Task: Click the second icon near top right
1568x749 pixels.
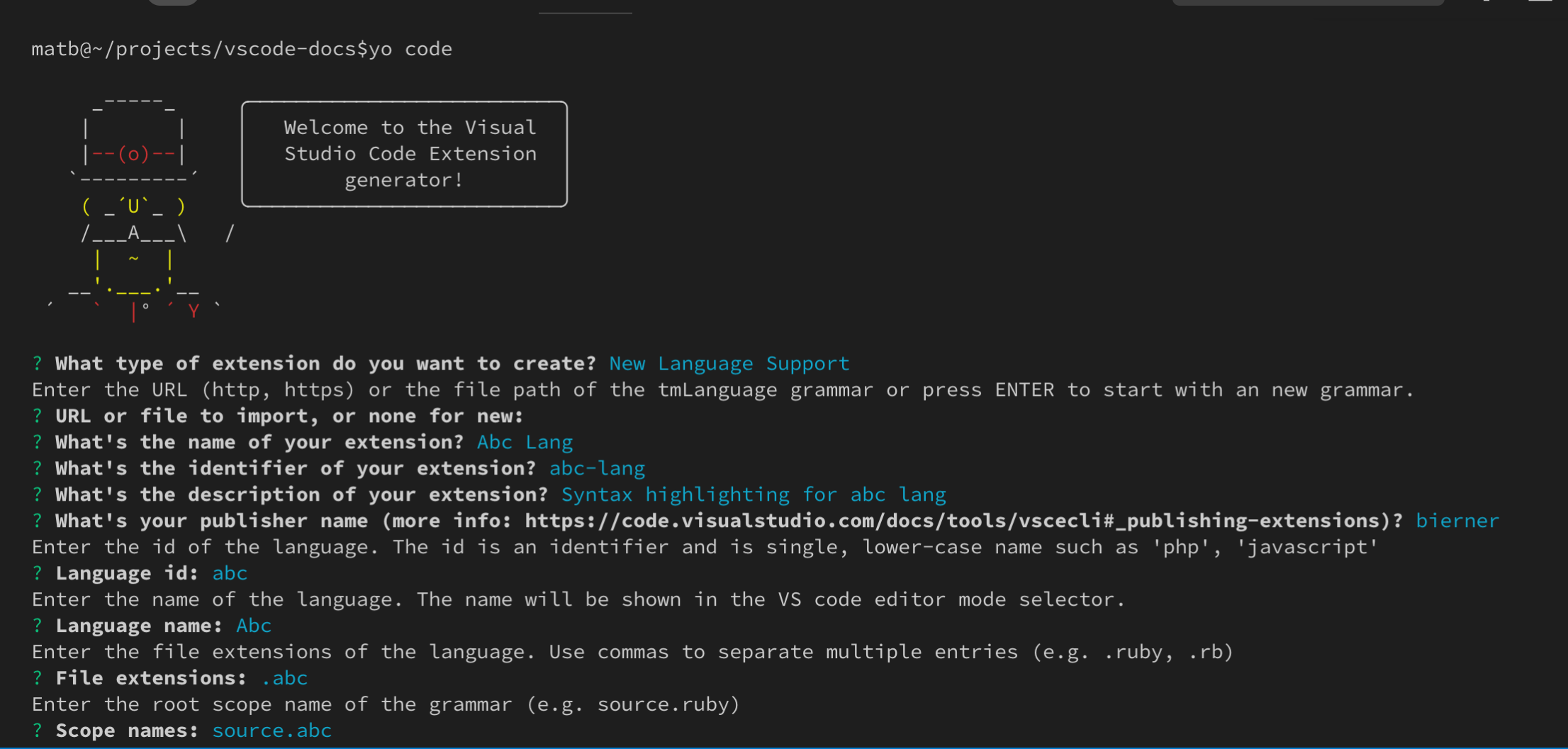Action: pos(1485,4)
